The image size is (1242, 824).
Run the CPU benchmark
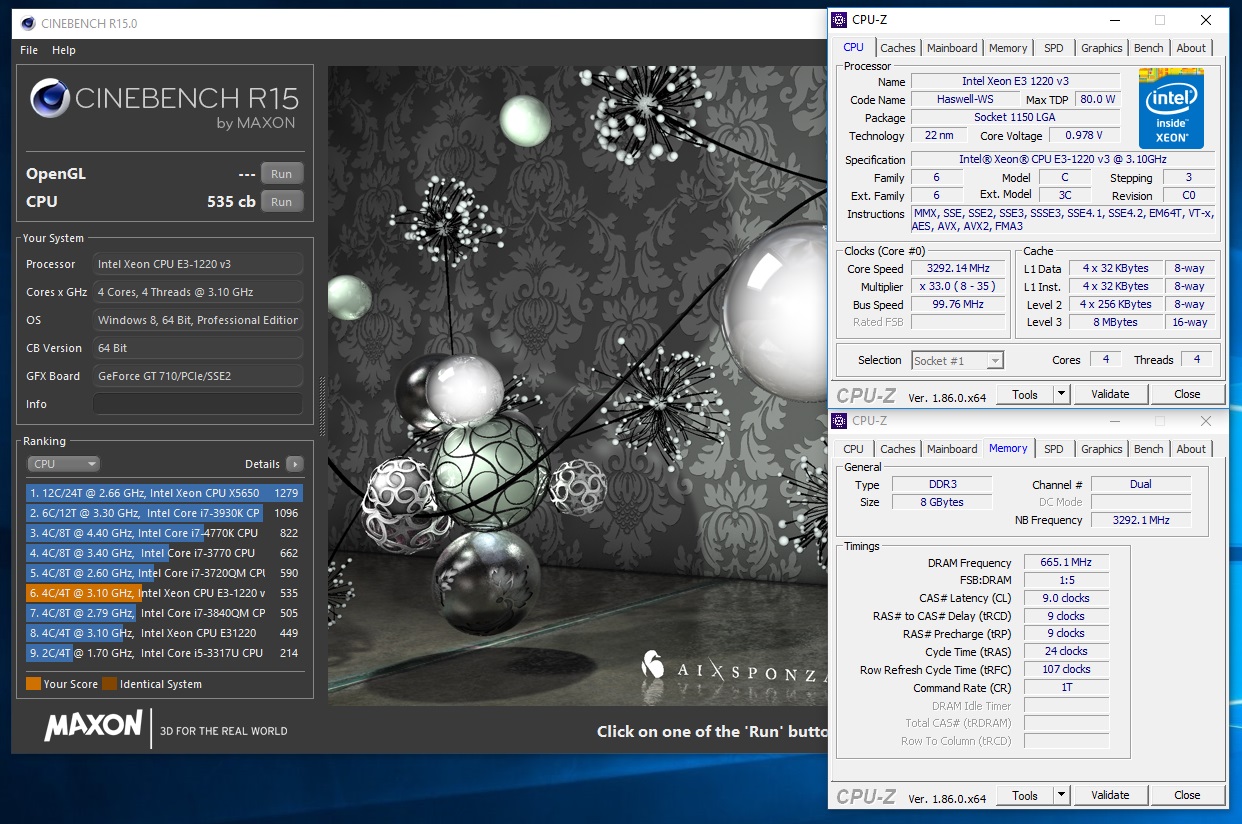point(282,202)
